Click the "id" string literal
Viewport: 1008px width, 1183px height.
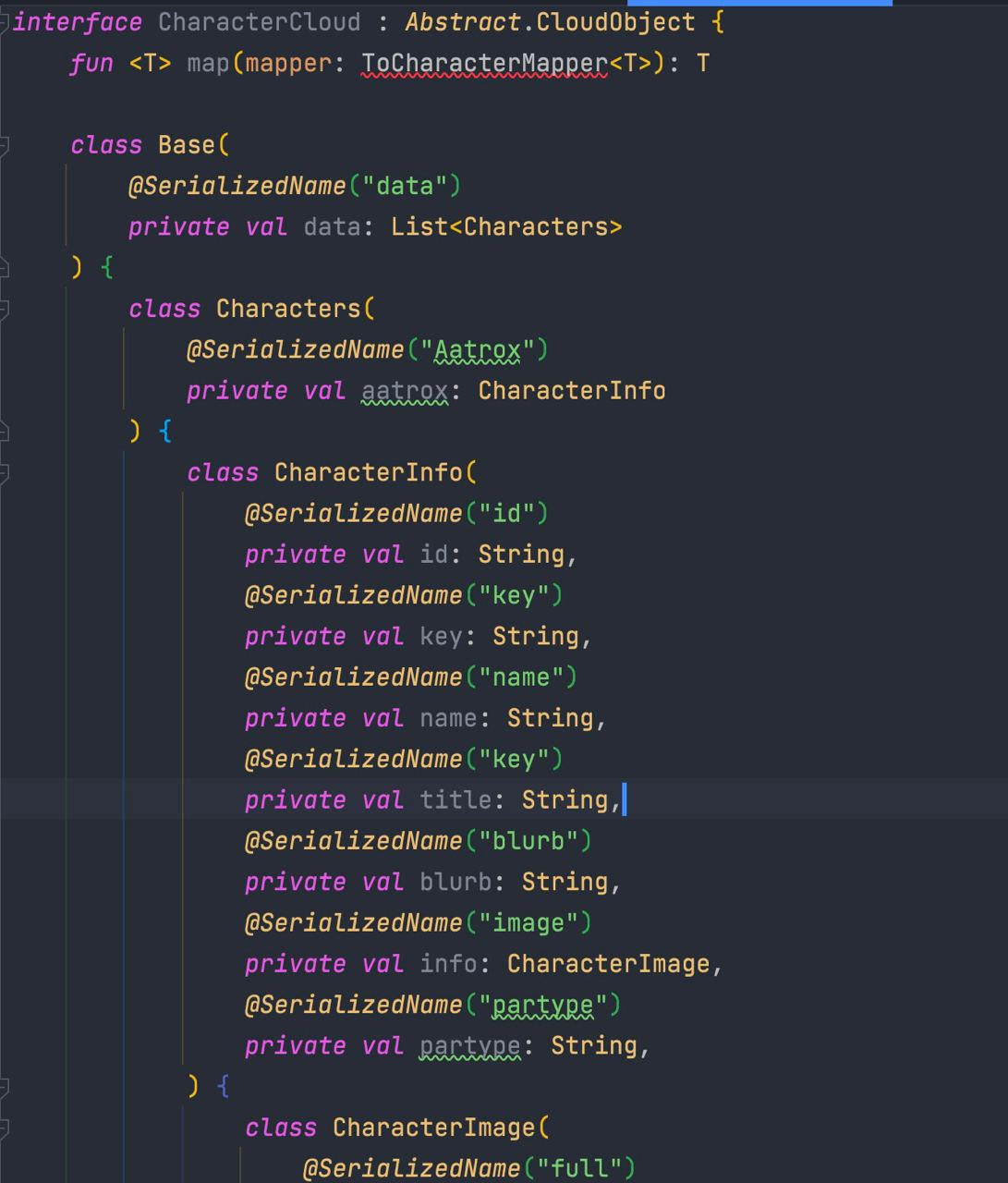(x=506, y=513)
